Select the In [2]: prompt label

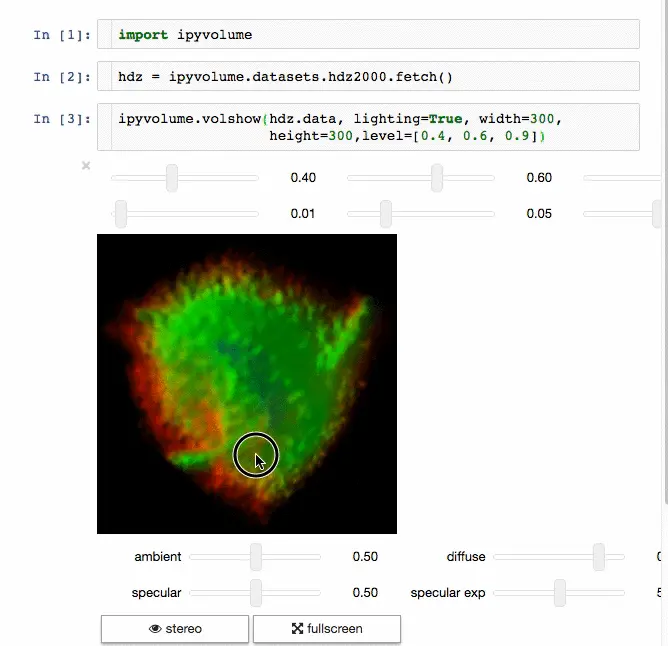62,77
